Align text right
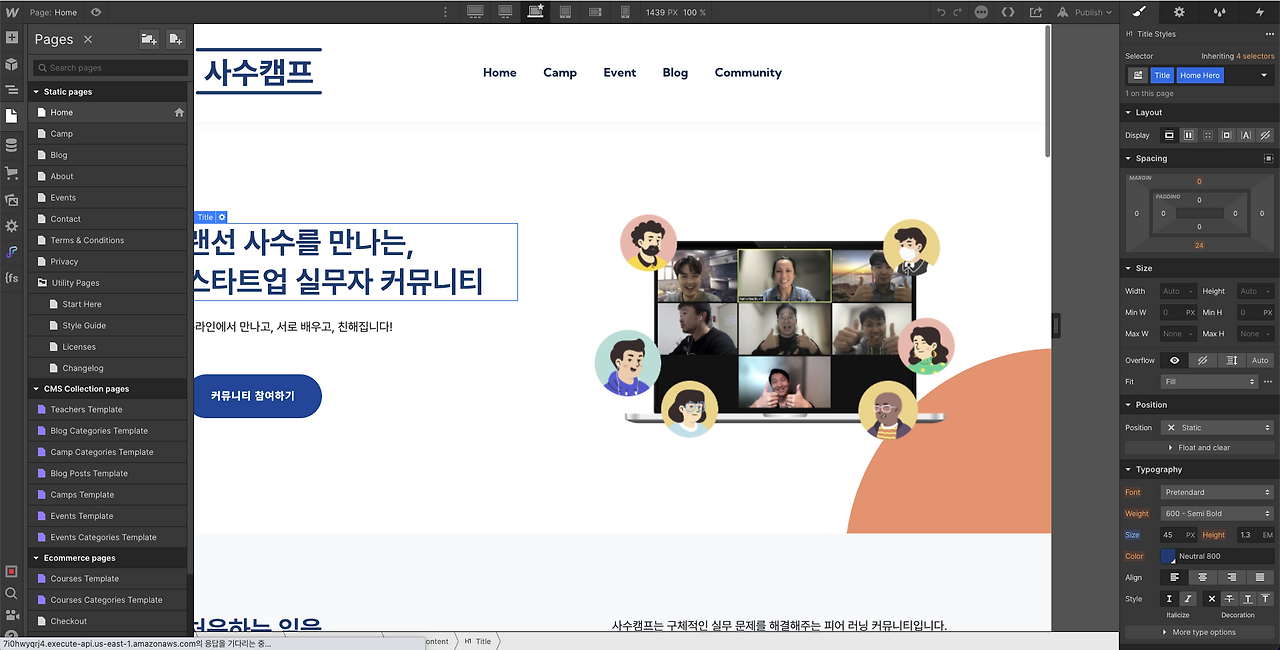This screenshot has height=650, width=1280. coord(1231,577)
